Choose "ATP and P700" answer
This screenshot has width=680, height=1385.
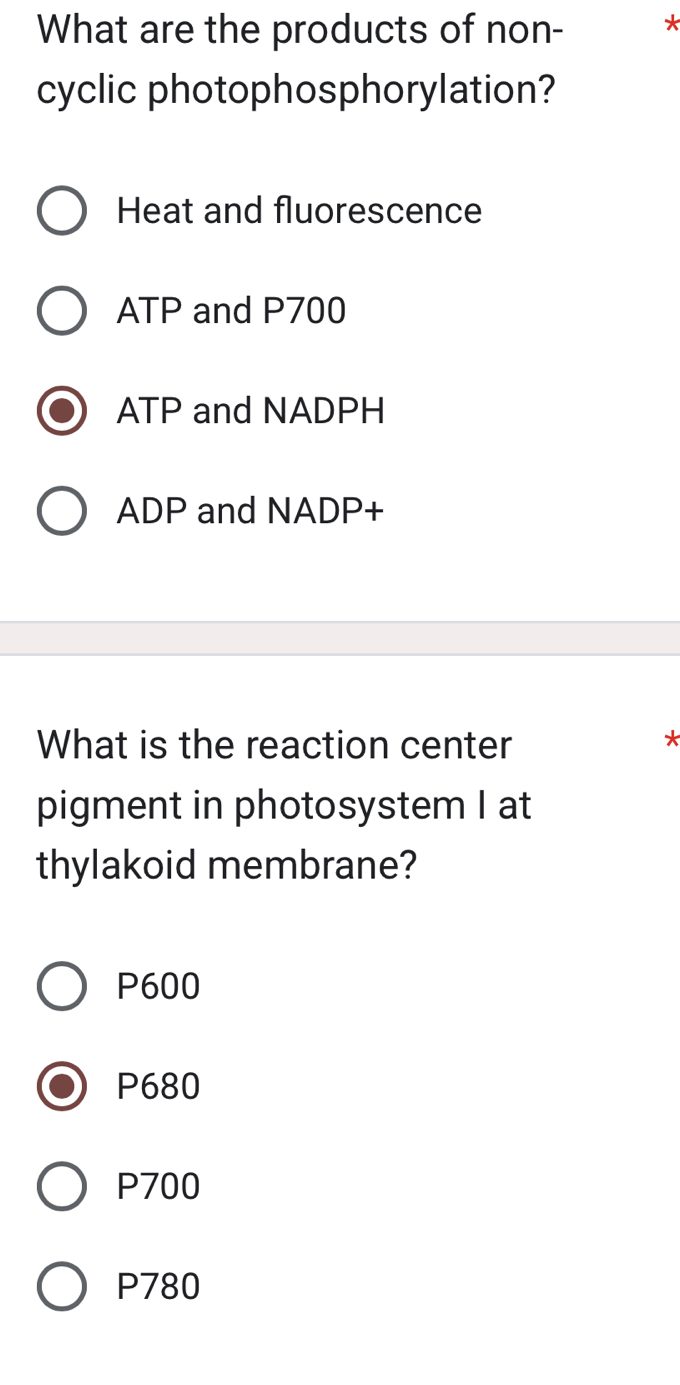click(x=62, y=310)
